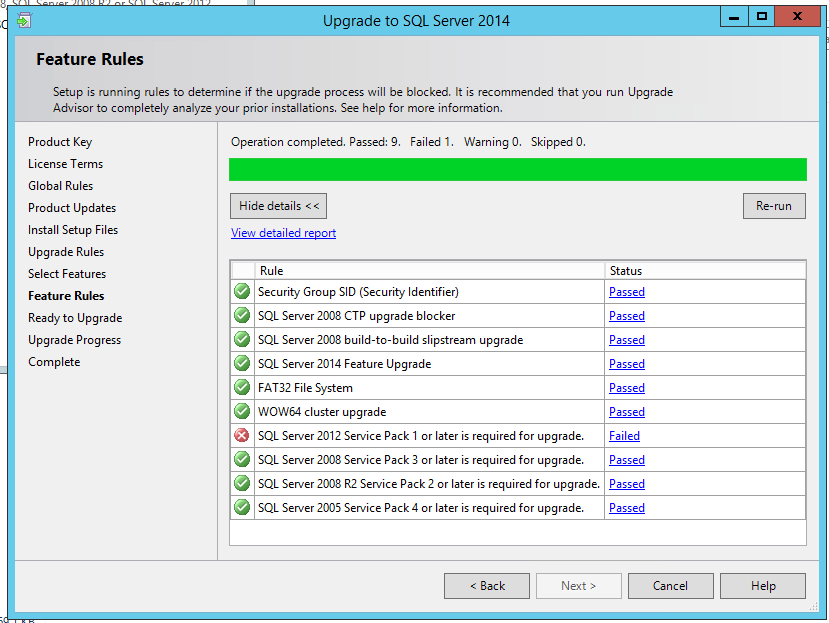The width and height of the screenshot is (829, 623).
Task: Click the 'WOW64 cluster upgrade' rule text
Action: click(x=322, y=412)
